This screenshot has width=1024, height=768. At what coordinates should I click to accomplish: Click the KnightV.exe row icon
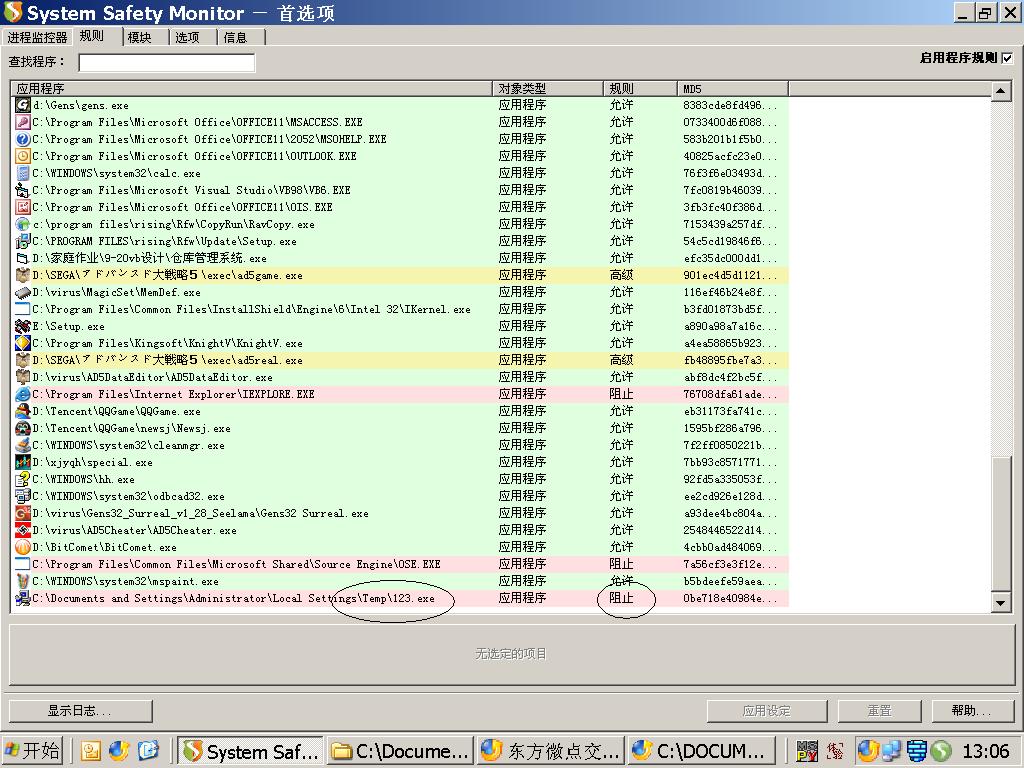pos(23,343)
